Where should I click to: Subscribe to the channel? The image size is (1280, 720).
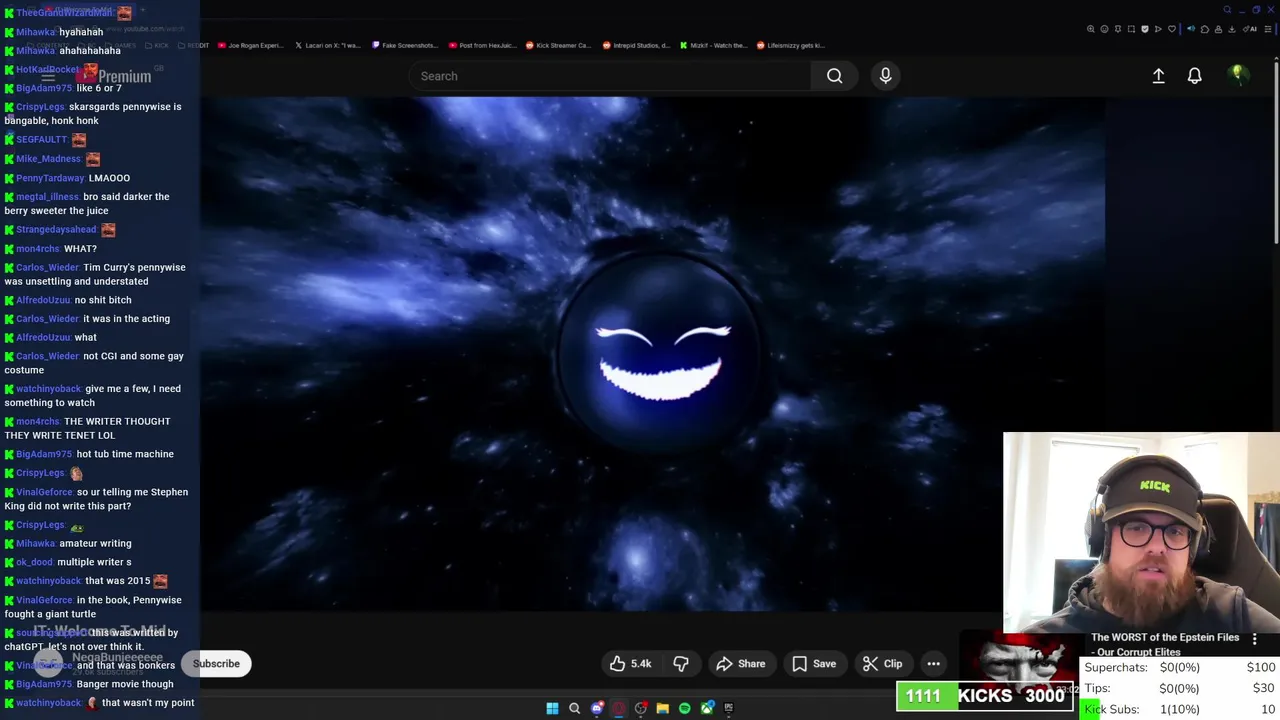[216, 664]
